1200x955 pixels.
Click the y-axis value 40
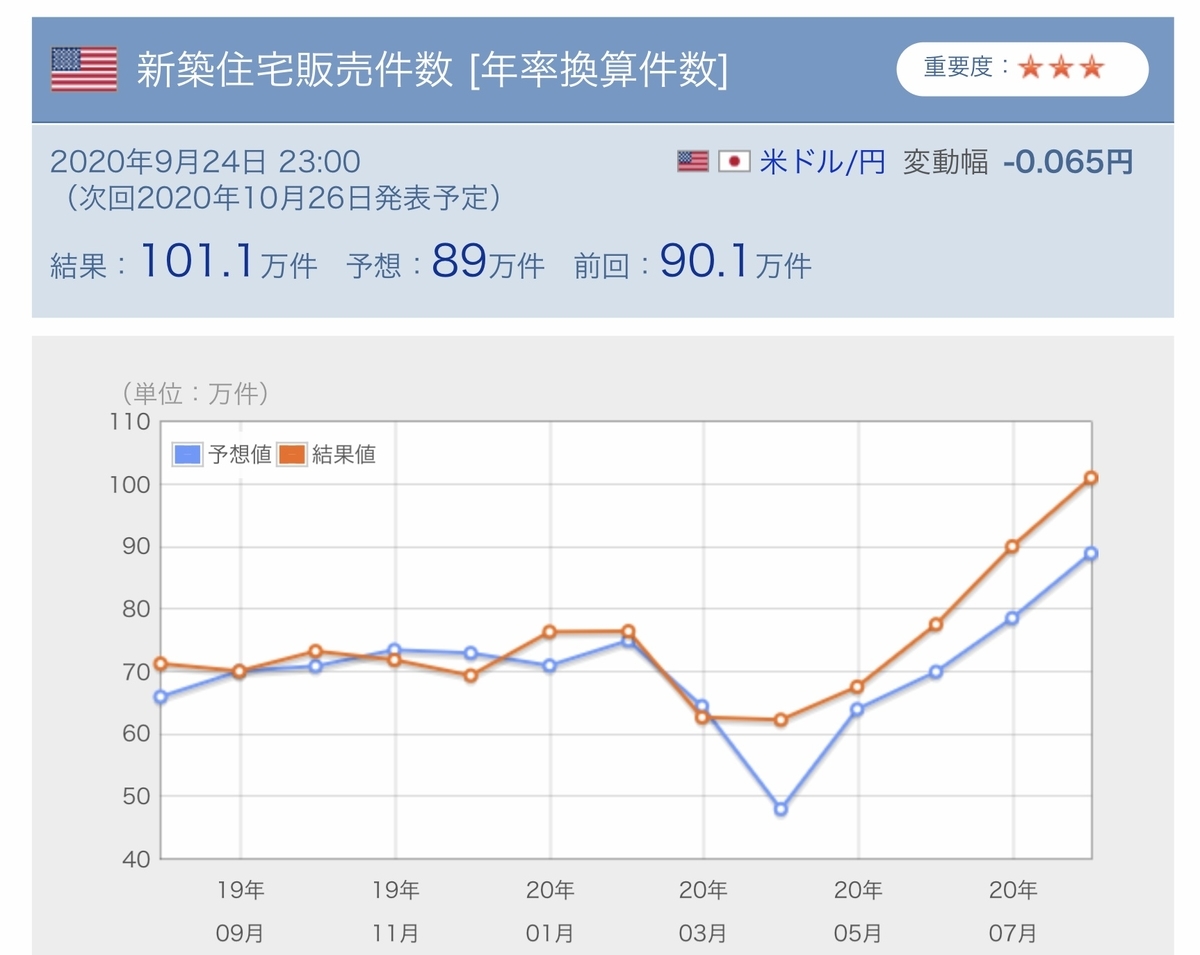coord(138,859)
